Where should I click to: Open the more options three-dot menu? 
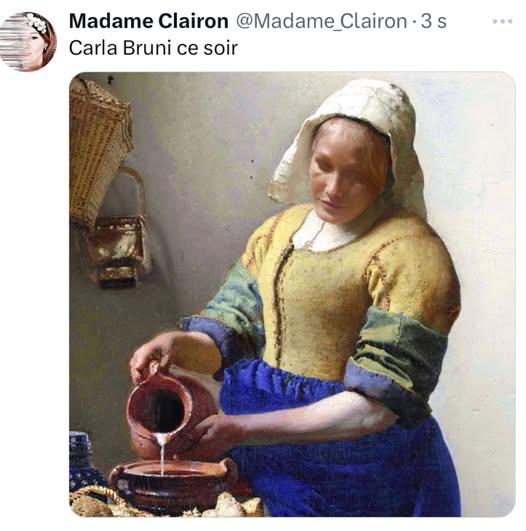coord(502,21)
